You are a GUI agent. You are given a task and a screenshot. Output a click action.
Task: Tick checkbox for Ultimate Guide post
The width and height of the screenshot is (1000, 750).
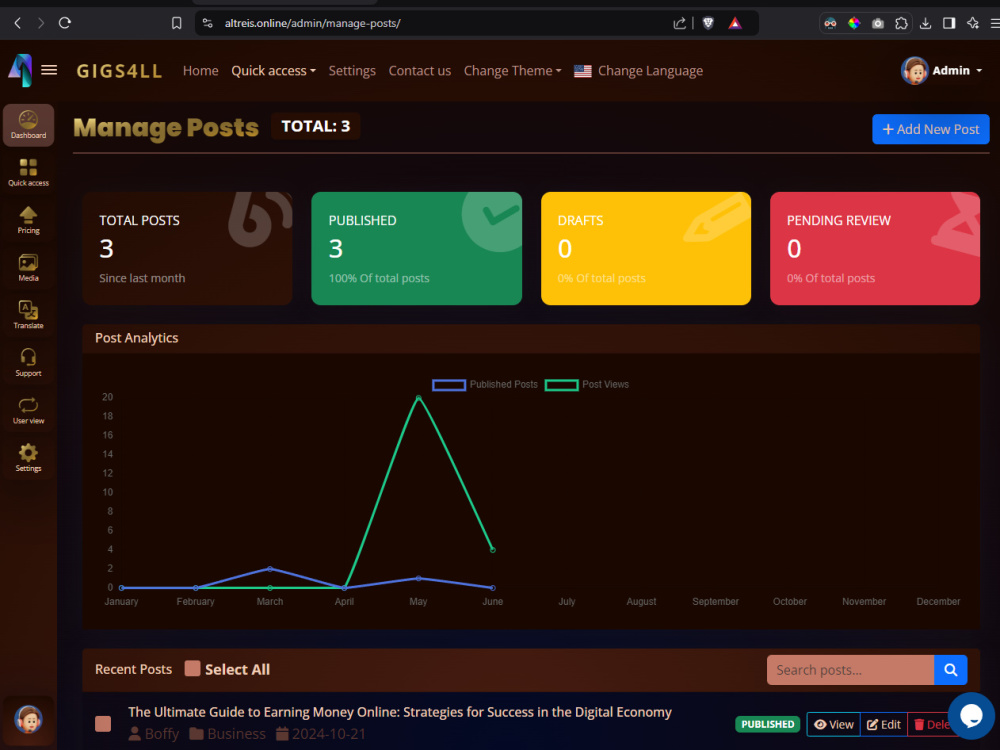pos(103,724)
